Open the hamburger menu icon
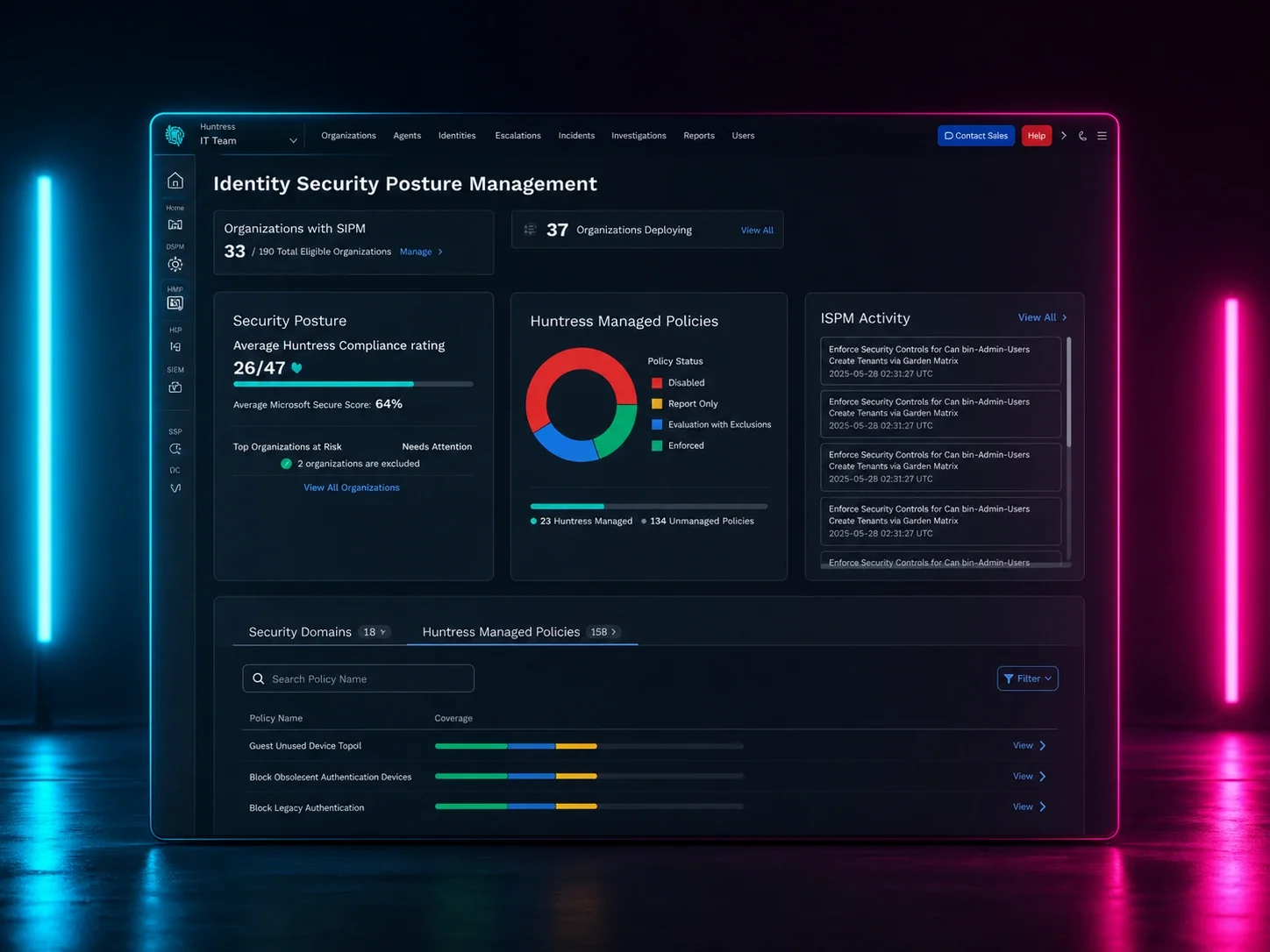This screenshot has width=1270, height=952. pos(1102,136)
